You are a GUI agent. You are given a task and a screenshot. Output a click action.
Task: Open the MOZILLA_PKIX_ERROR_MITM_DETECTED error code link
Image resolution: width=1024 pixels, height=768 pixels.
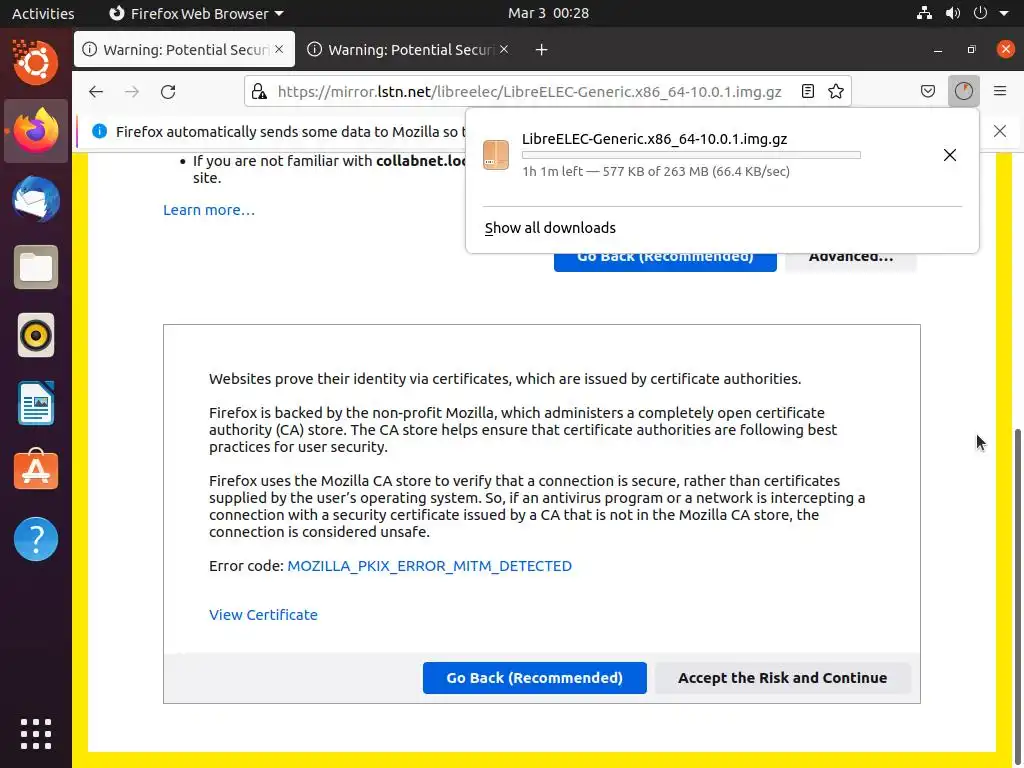[430, 566]
